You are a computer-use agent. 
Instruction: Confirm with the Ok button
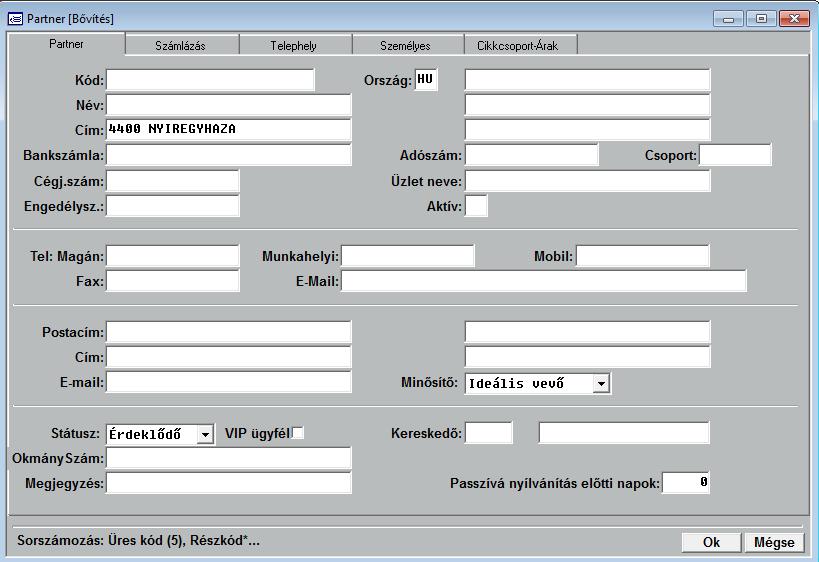point(711,542)
